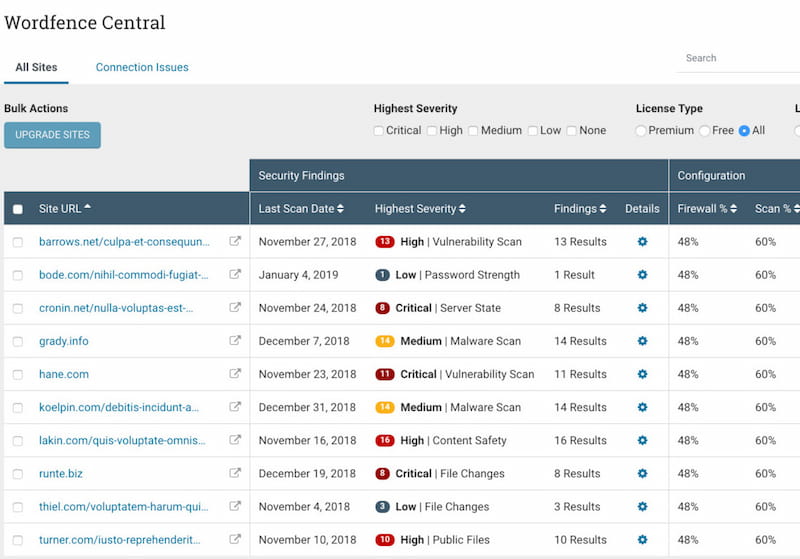Click the 13 High severity badge
800x559 pixels.
point(385,241)
